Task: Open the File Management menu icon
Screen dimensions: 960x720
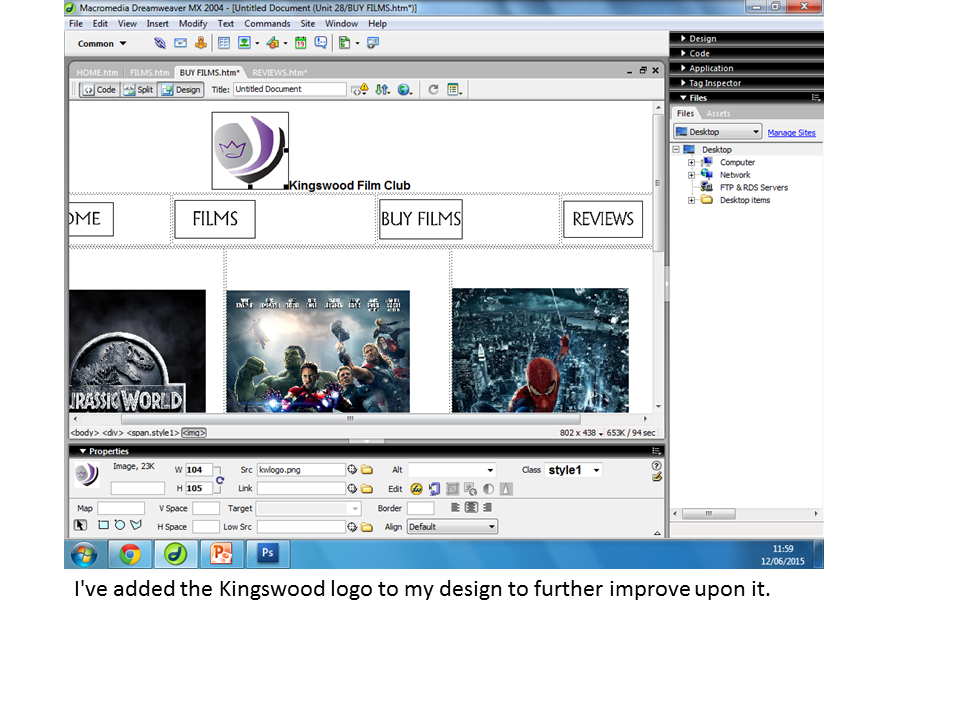Action: click(x=383, y=89)
